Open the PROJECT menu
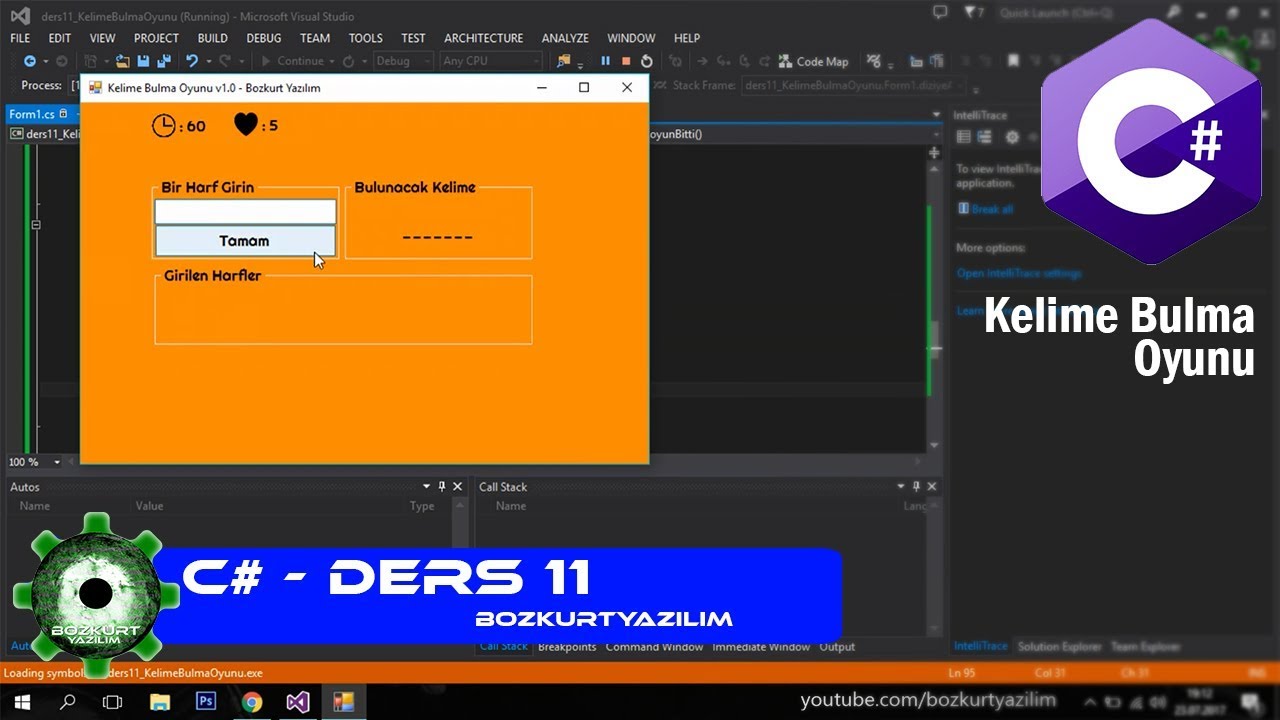 coord(156,38)
